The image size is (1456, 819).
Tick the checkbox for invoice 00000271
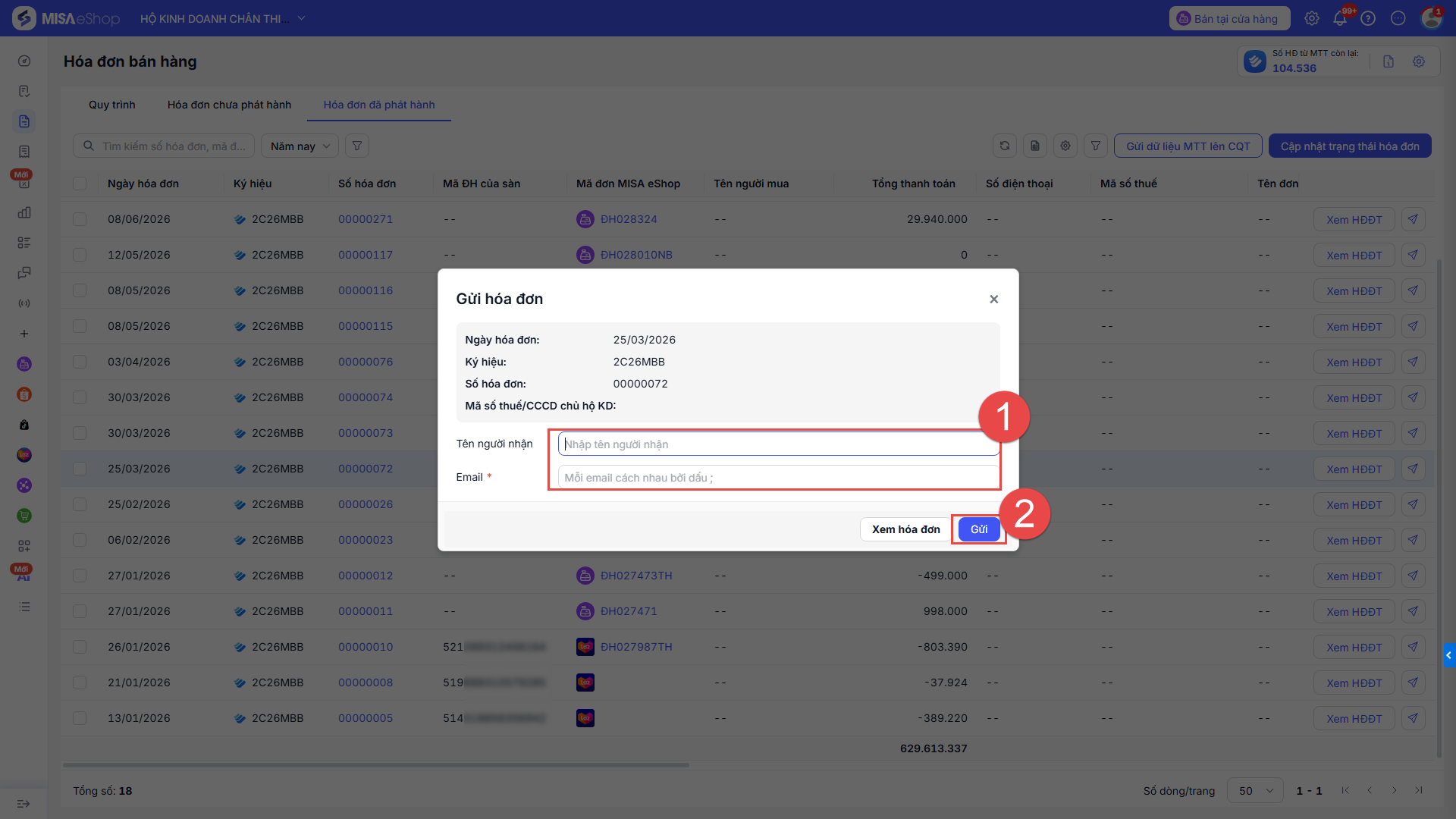pos(80,219)
